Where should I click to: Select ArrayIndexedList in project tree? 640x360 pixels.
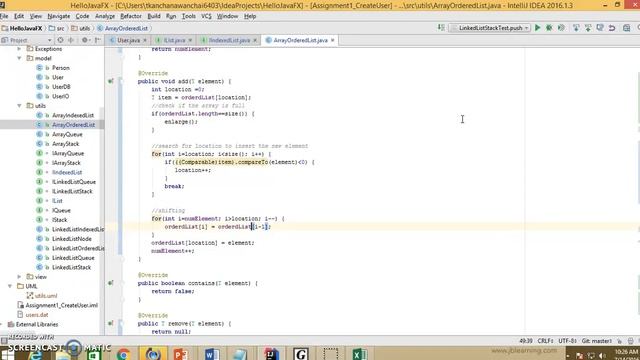tap(73, 115)
